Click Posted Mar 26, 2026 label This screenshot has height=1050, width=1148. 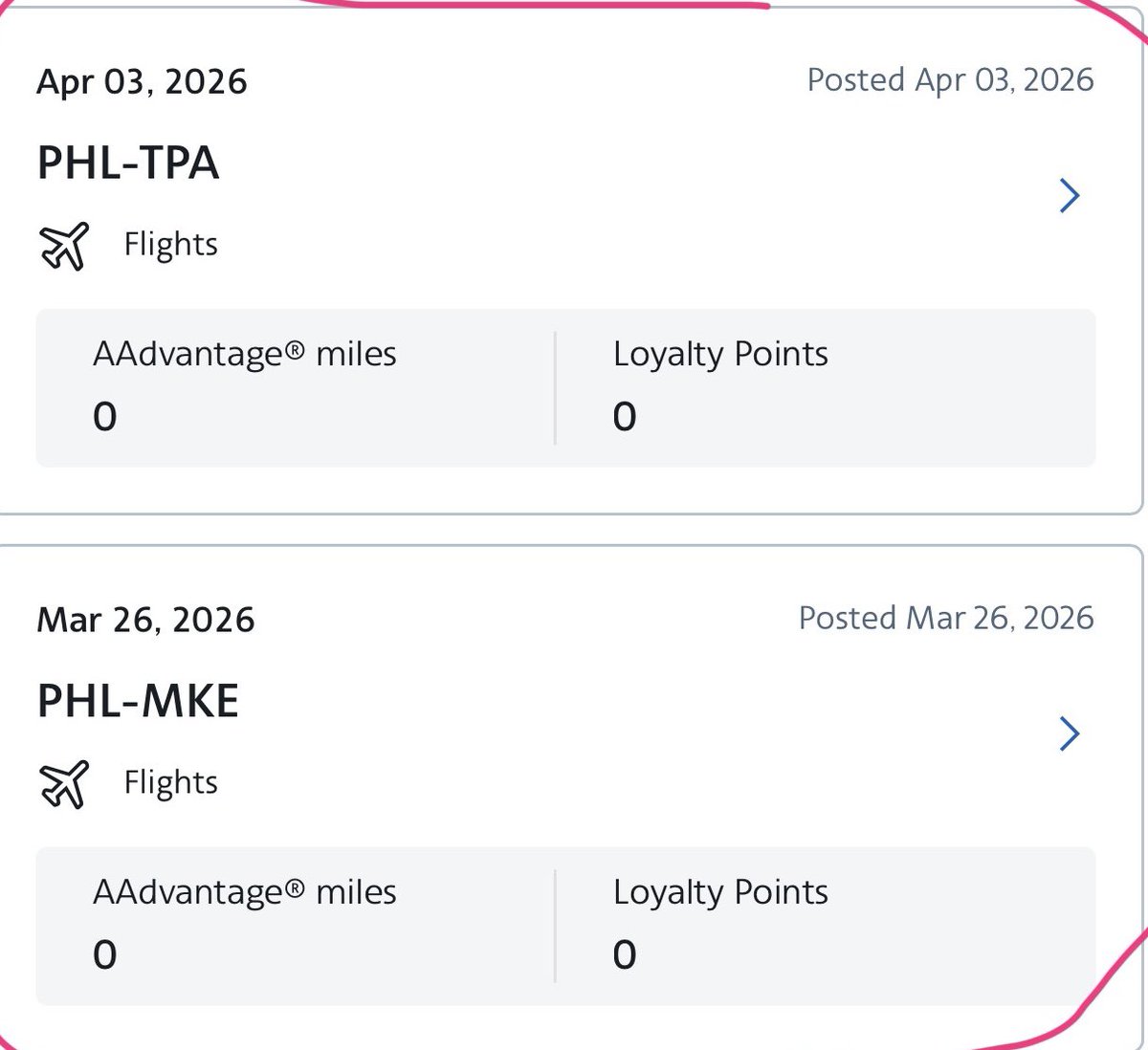(x=946, y=618)
